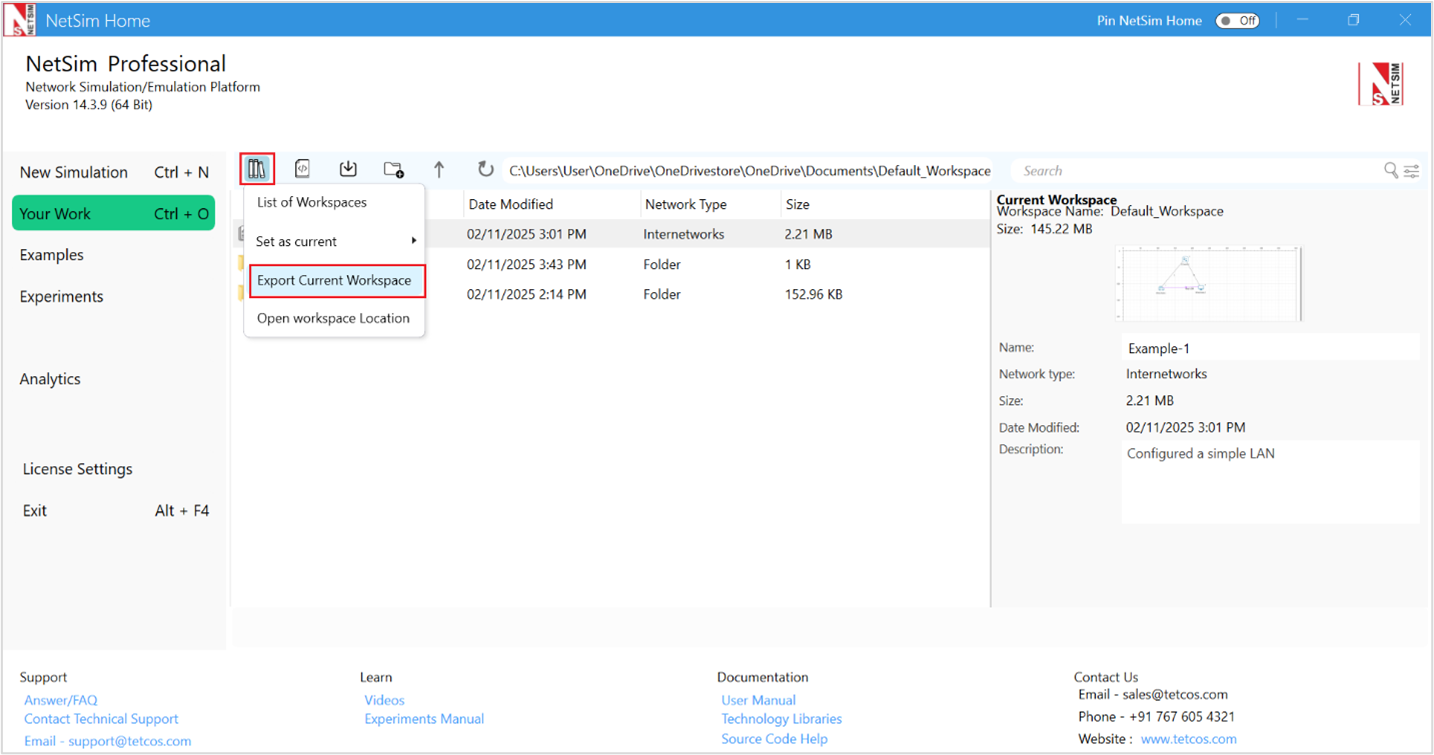
Task: Open Videos learning link
Action: point(384,700)
